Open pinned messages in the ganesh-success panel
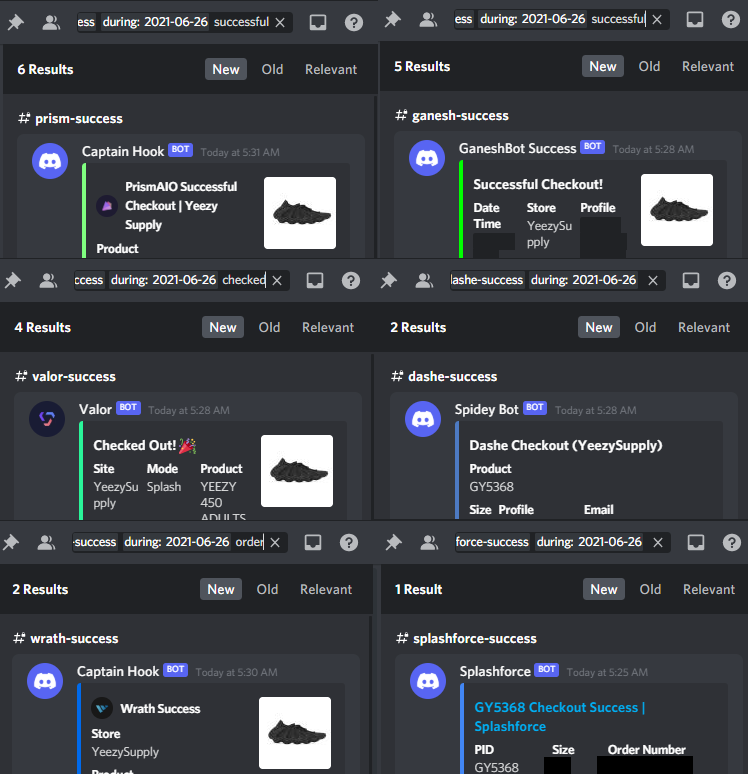Screen dimensions: 748x774 coord(393,19)
